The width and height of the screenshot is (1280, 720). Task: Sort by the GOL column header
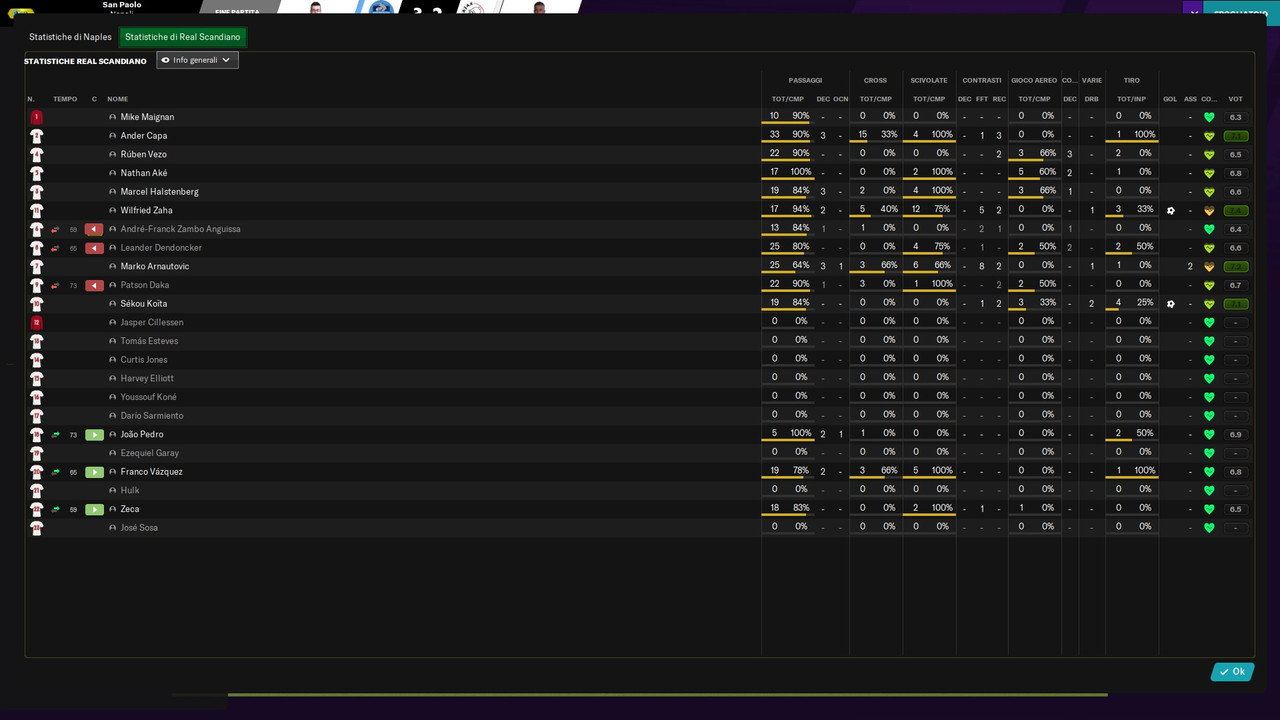[1170, 99]
